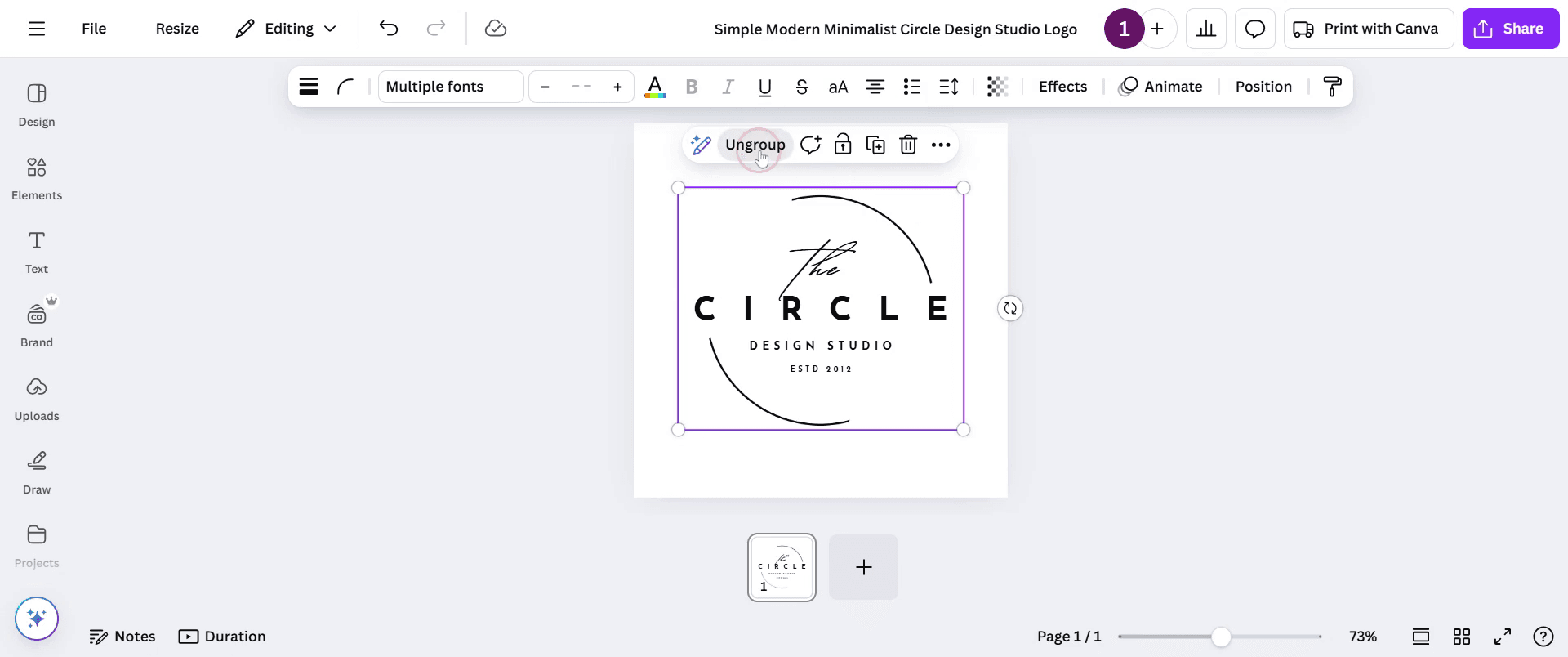Open the Effects panel
The width and height of the screenshot is (1568, 657).
pos(1062,87)
